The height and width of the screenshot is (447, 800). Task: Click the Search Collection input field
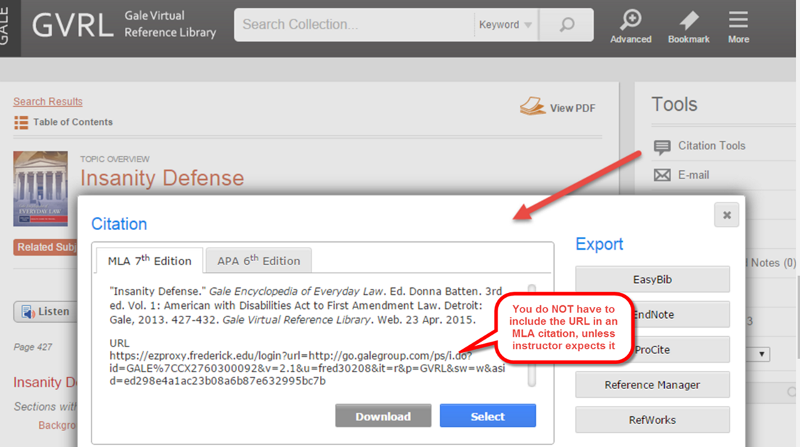pyautogui.click(x=355, y=24)
